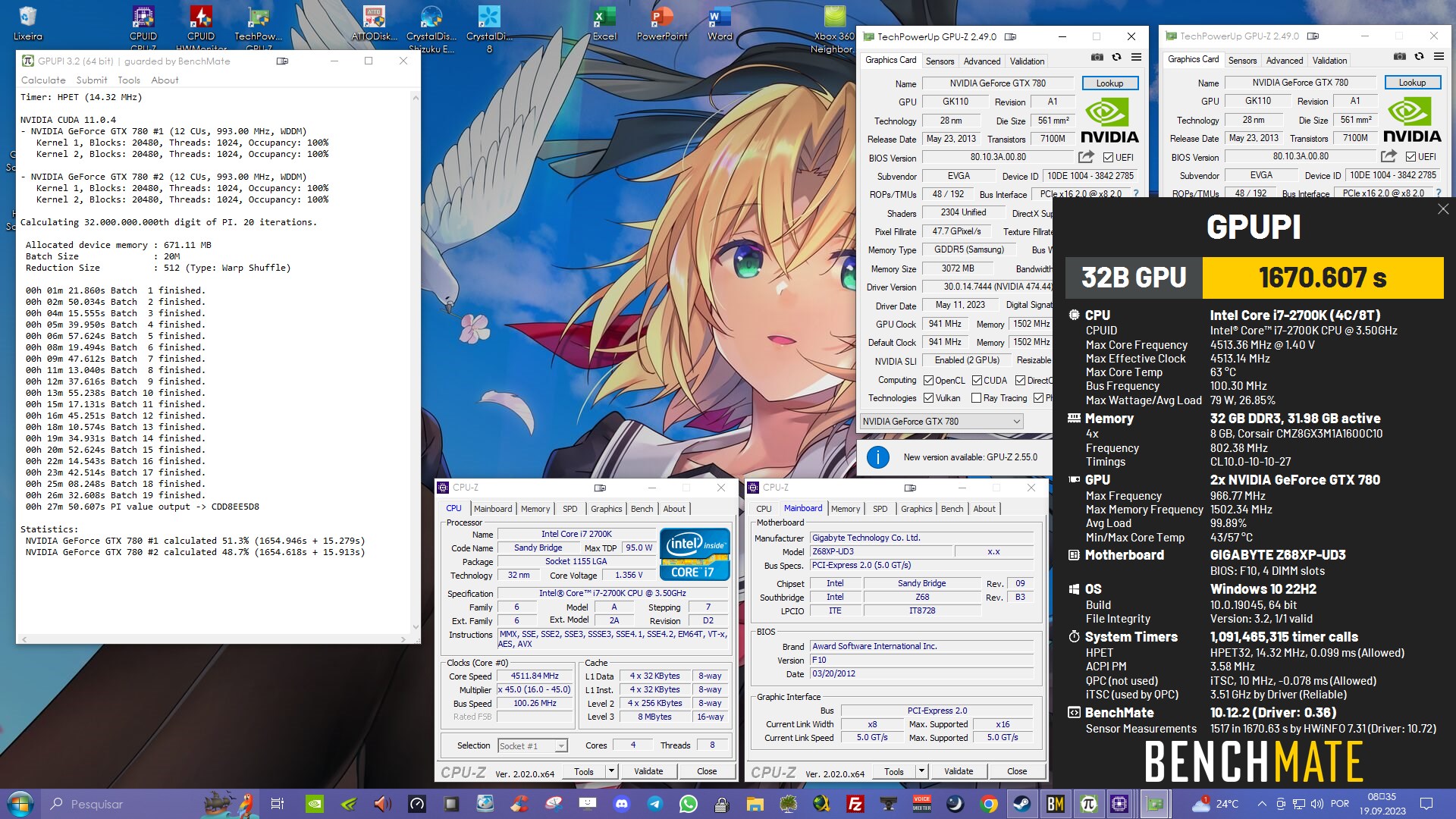The height and width of the screenshot is (819, 1456).
Task: Open WhatsApp from the taskbar
Action: coord(689,804)
